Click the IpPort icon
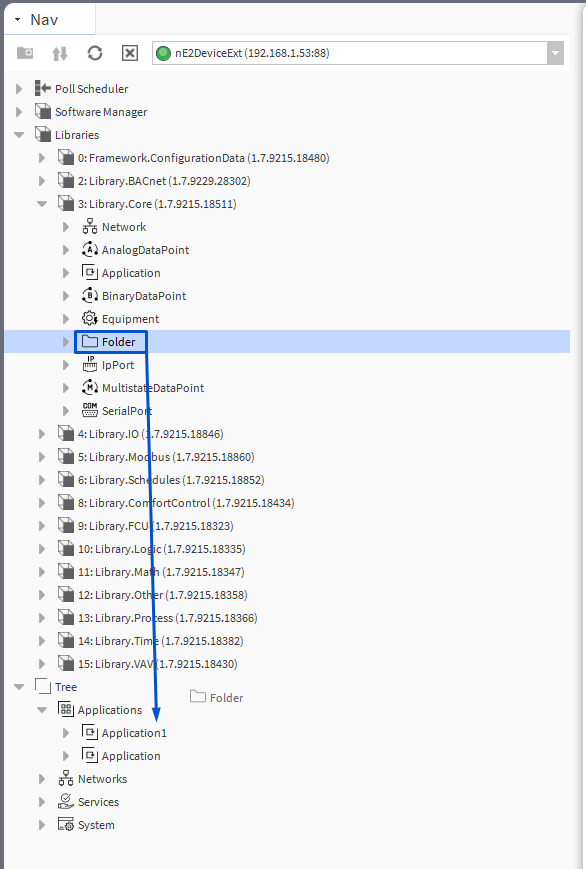The height and width of the screenshot is (869, 586). pos(89,364)
